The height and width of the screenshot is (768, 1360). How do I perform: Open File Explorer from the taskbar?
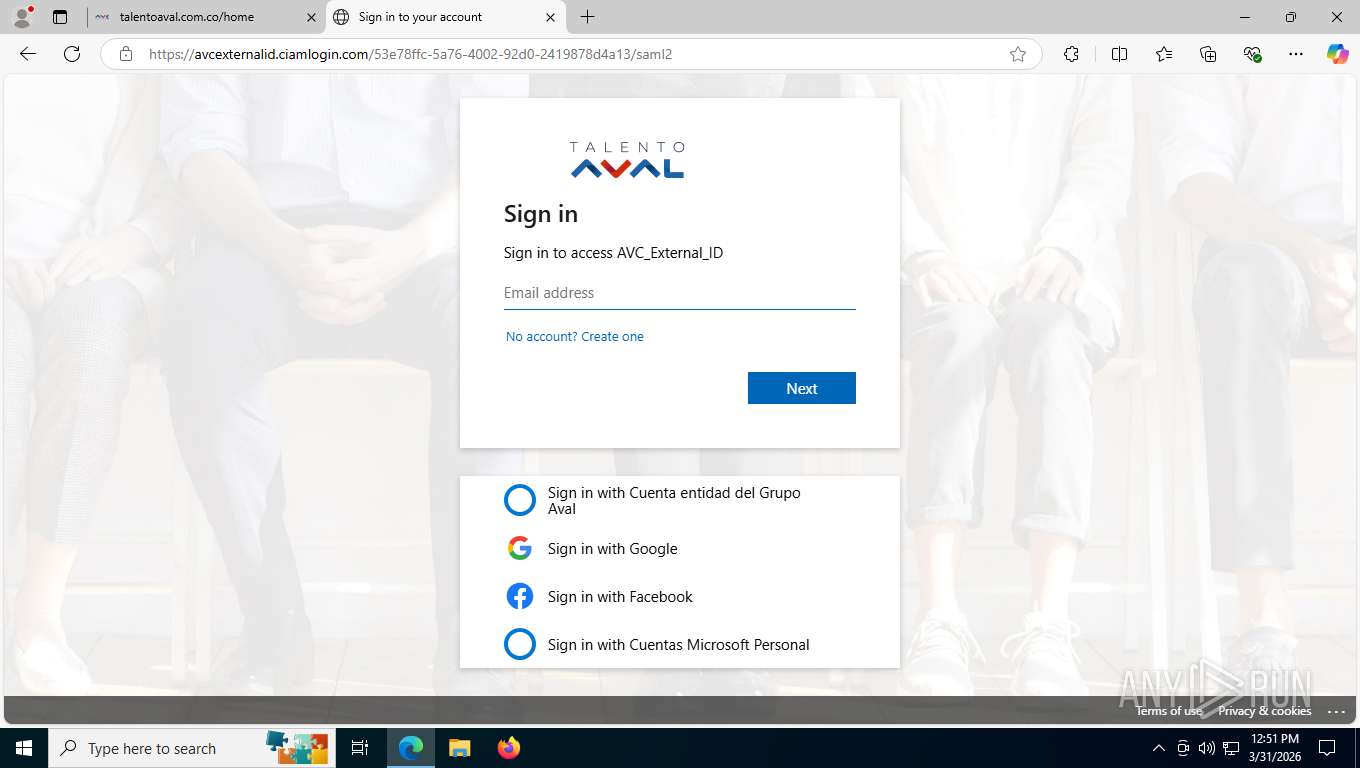(x=459, y=748)
